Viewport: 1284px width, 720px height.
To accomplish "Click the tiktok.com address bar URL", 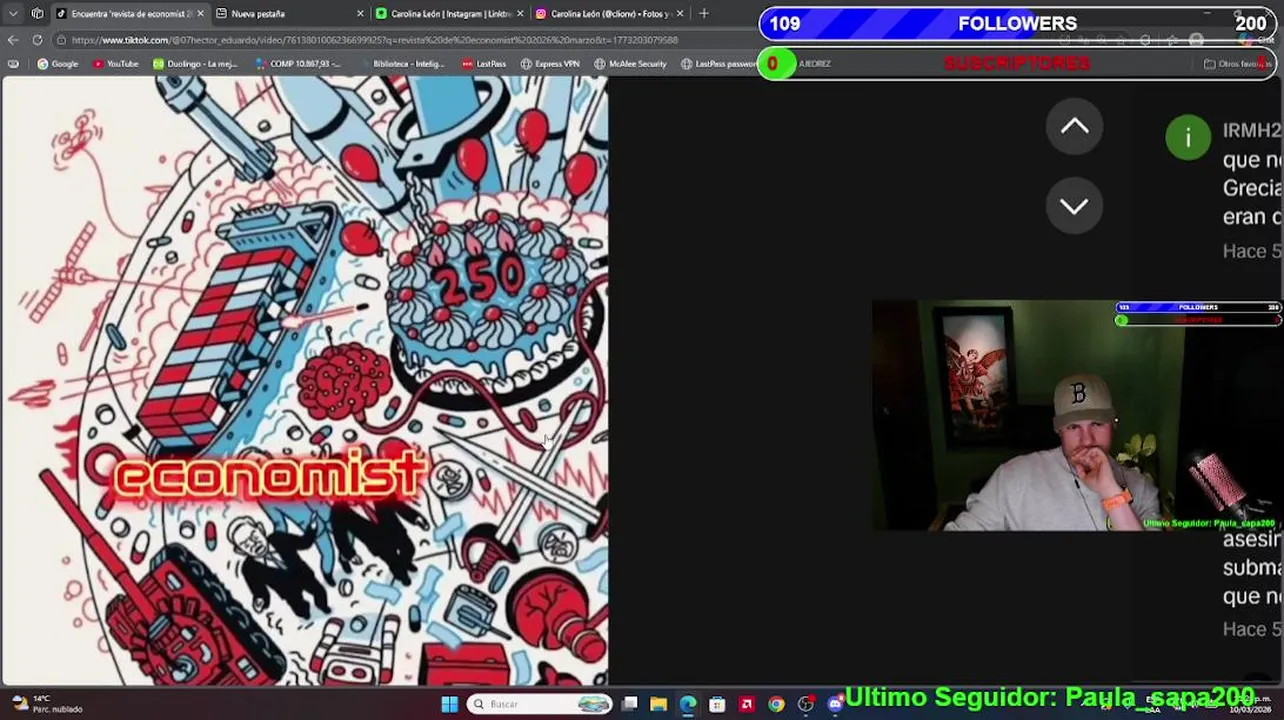I will click(x=375, y=40).
